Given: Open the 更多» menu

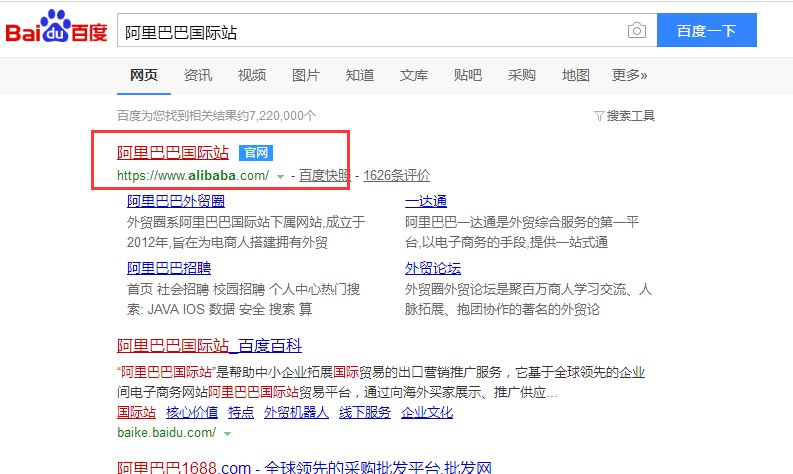Looking at the screenshot, I should coord(630,75).
